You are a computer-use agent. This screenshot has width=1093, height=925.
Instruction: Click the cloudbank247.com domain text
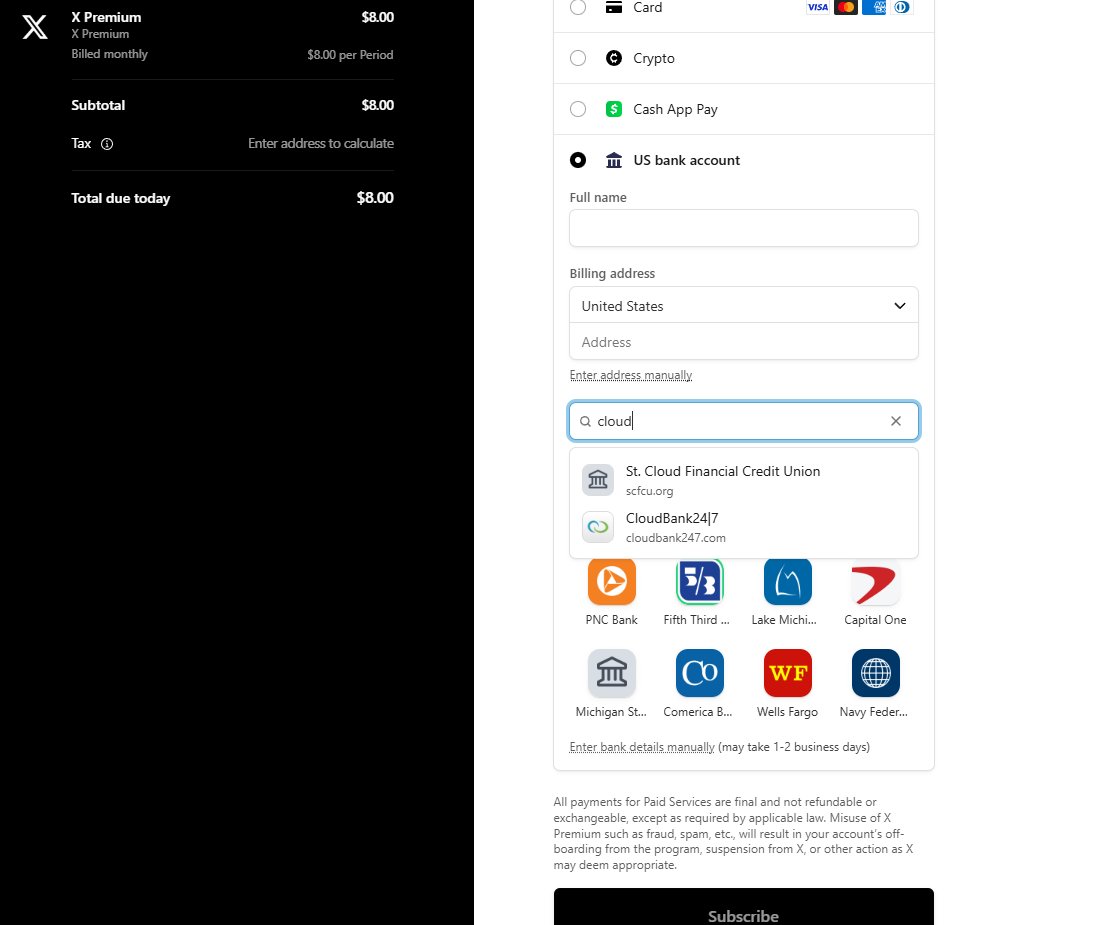point(675,537)
